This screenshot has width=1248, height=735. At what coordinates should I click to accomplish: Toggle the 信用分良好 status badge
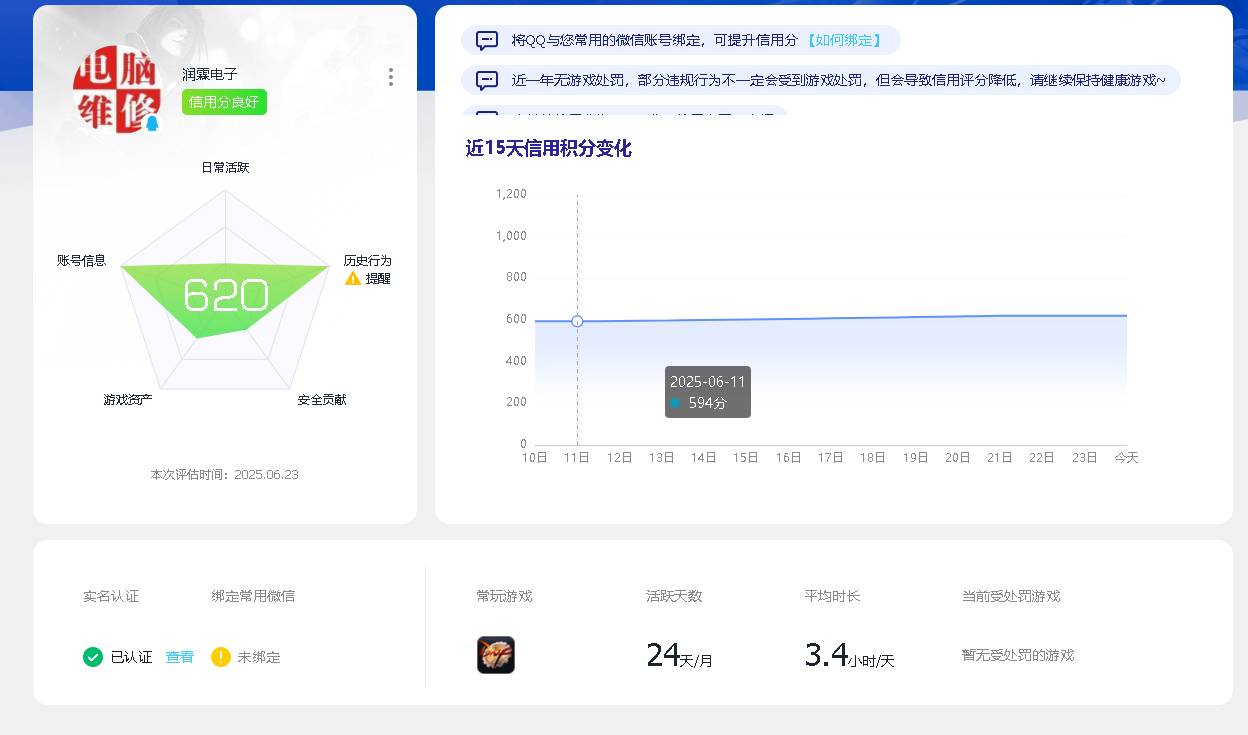[x=224, y=102]
